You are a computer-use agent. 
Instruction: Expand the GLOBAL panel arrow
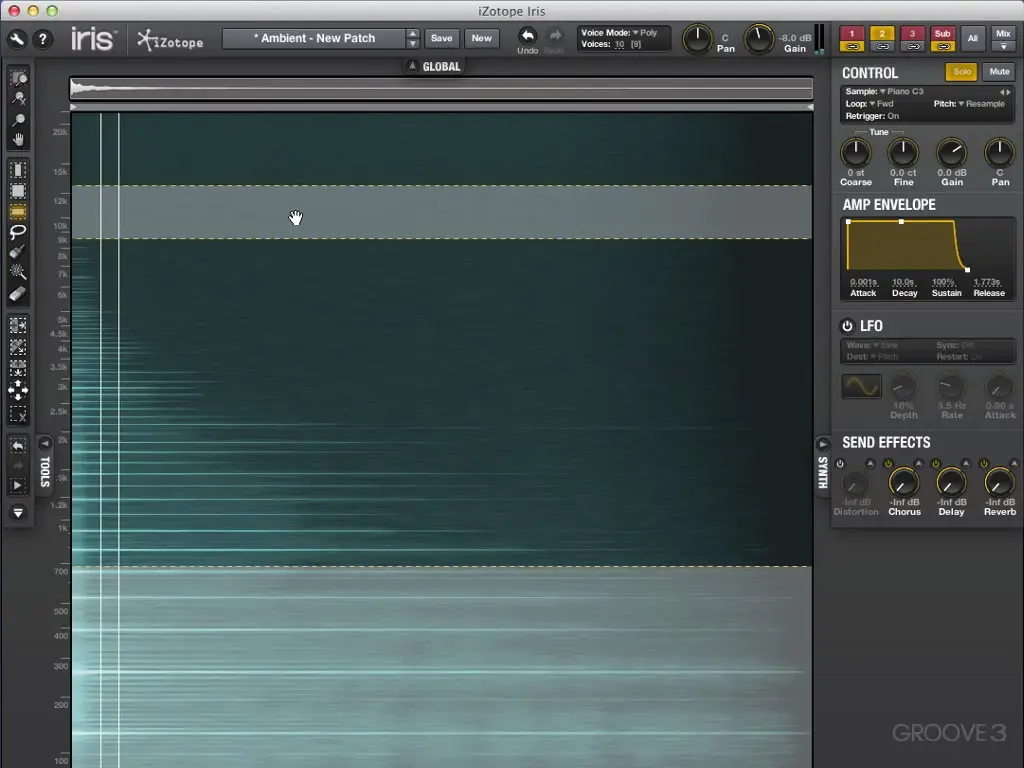point(413,66)
